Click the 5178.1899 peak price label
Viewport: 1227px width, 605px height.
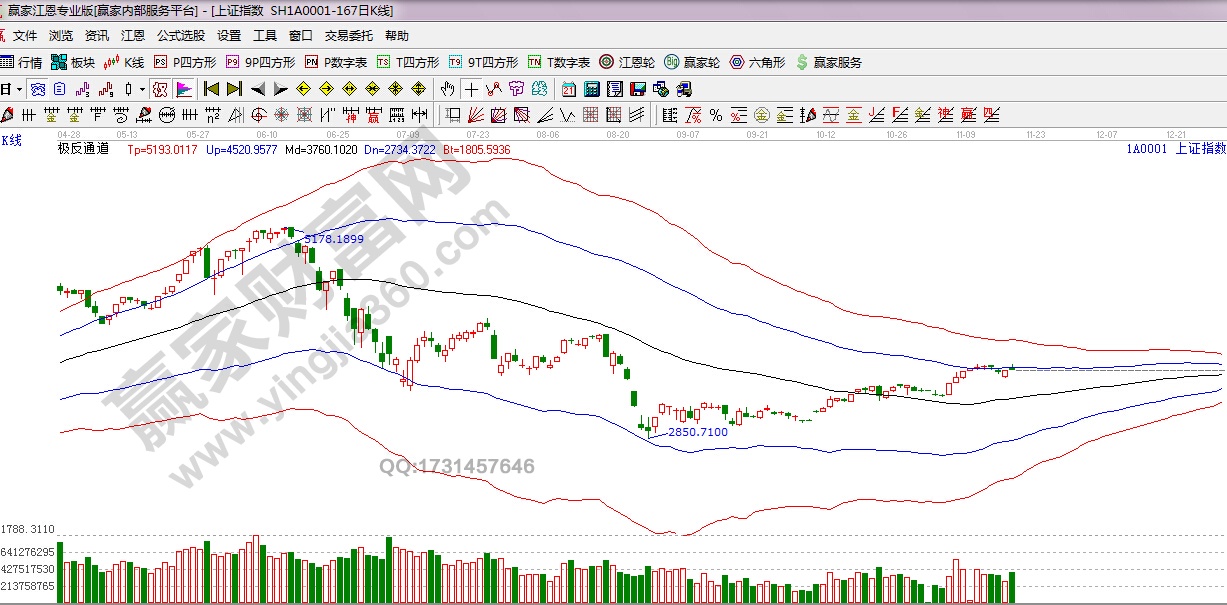(x=334, y=239)
